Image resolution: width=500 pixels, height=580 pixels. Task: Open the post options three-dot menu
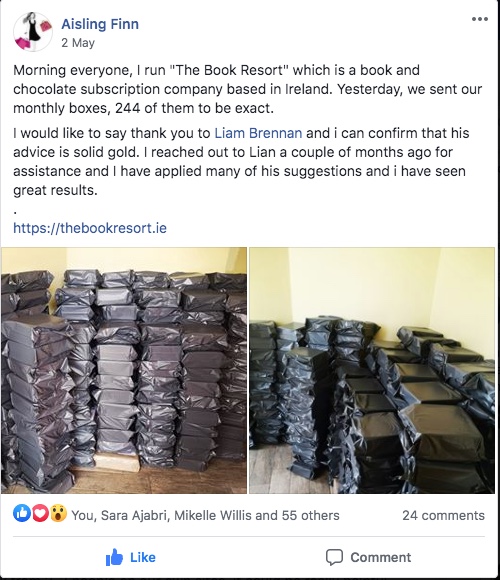(480, 19)
